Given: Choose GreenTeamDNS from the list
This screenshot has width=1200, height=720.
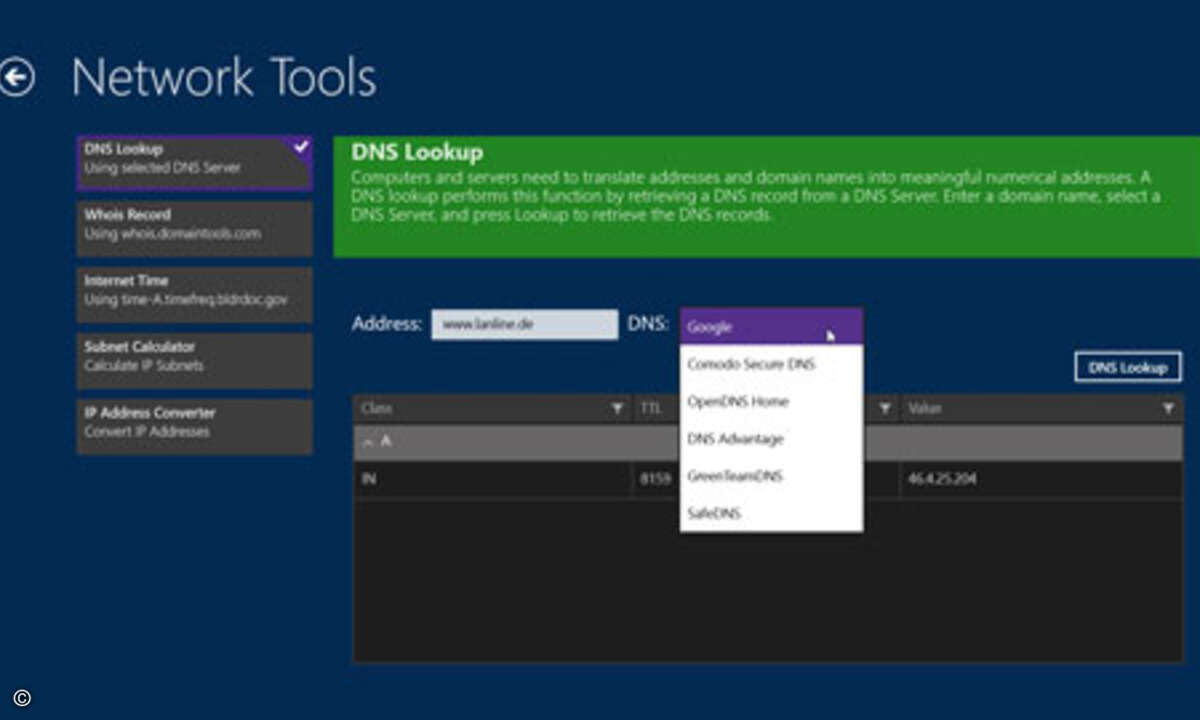Looking at the screenshot, I should coord(771,476).
